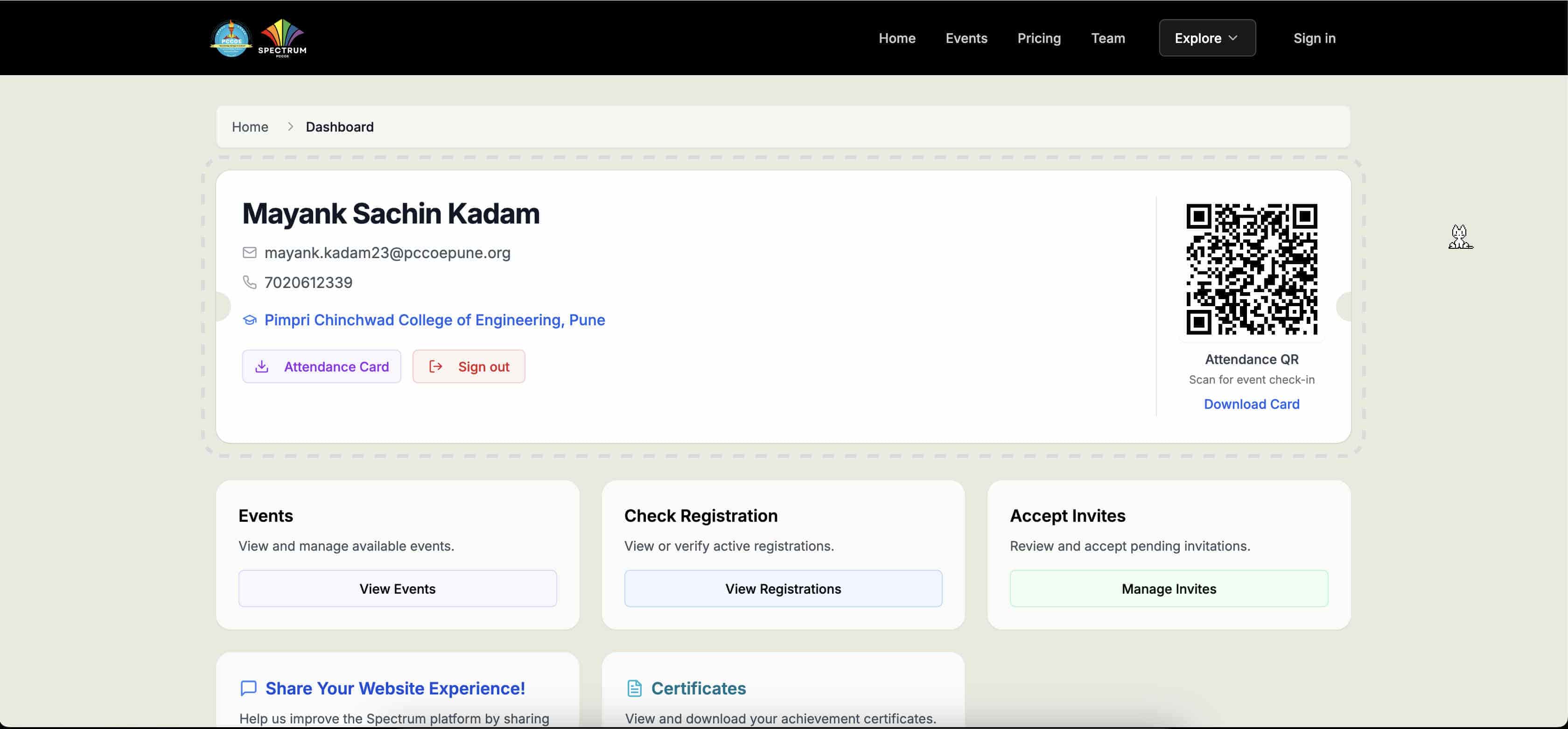This screenshot has height=729, width=1568.
Task: Click the Scan for event check-in text
Action: tap(1252, 380)
